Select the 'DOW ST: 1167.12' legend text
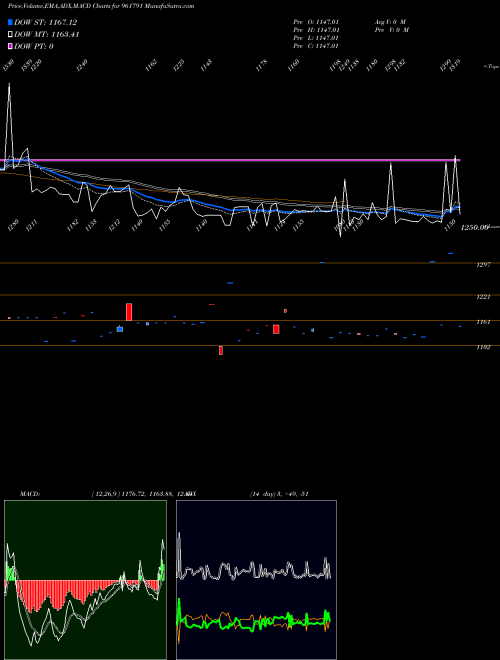Image resolution: width=500 pixels, height=660 pixels. tap(45, 22)
